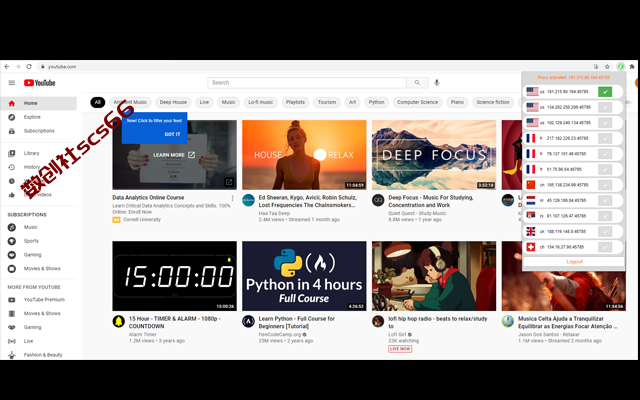Select the Python filter chip
This screenshot has width=640, height=400.
click(376, 102)
